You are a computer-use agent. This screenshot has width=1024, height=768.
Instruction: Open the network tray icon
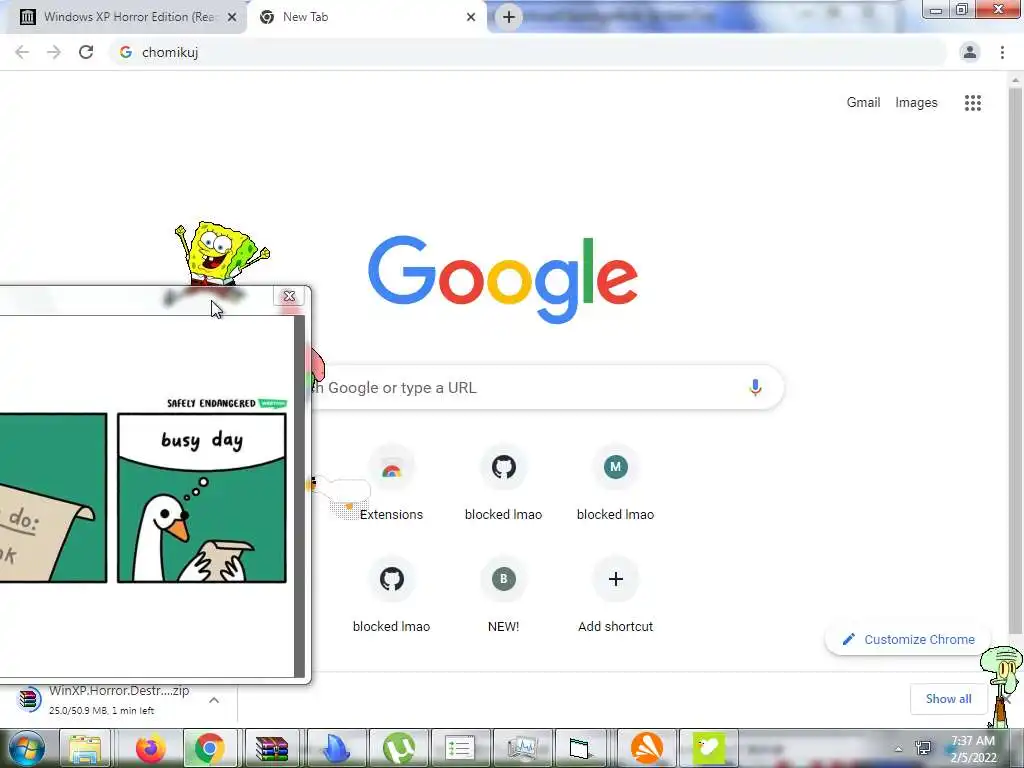[923, 748]
